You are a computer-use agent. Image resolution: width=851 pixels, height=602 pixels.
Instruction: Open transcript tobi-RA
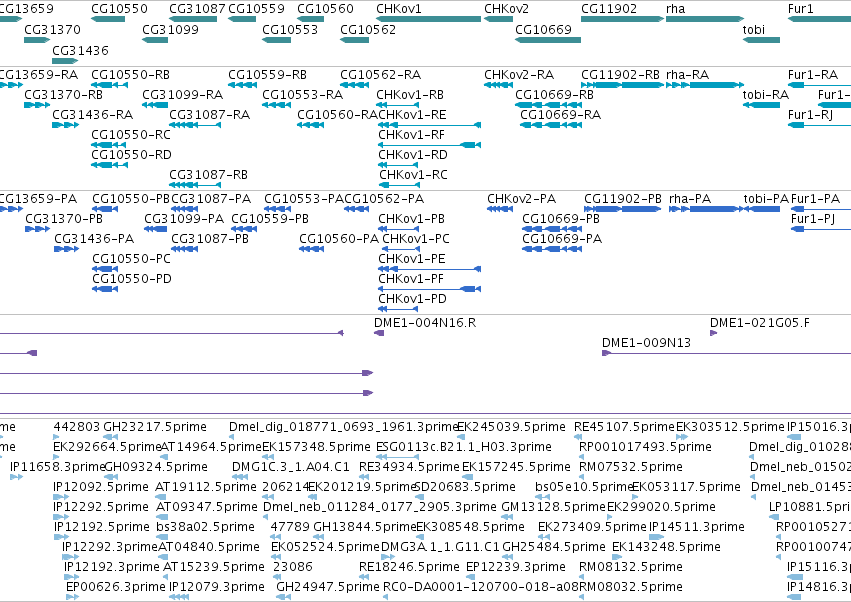pyautogui.click(x=765, y=94)
